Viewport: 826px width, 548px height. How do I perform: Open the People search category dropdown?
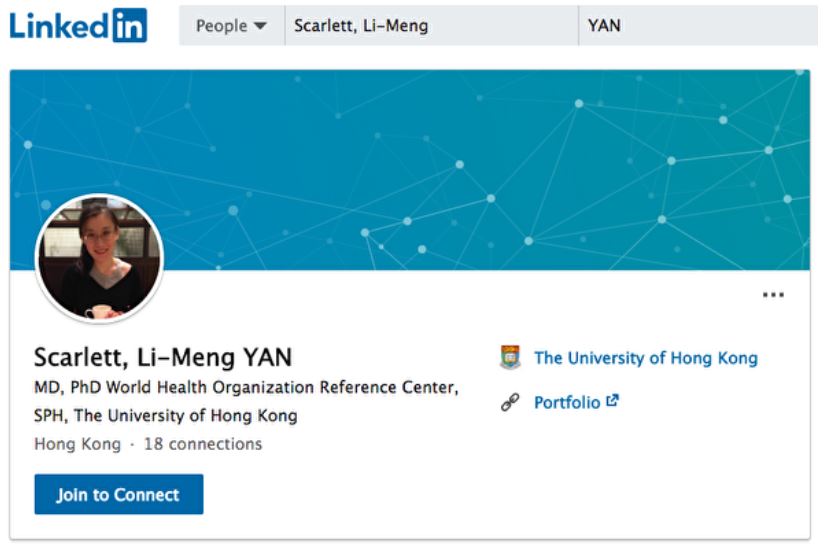pyautogui.click(x=232, y=25)
